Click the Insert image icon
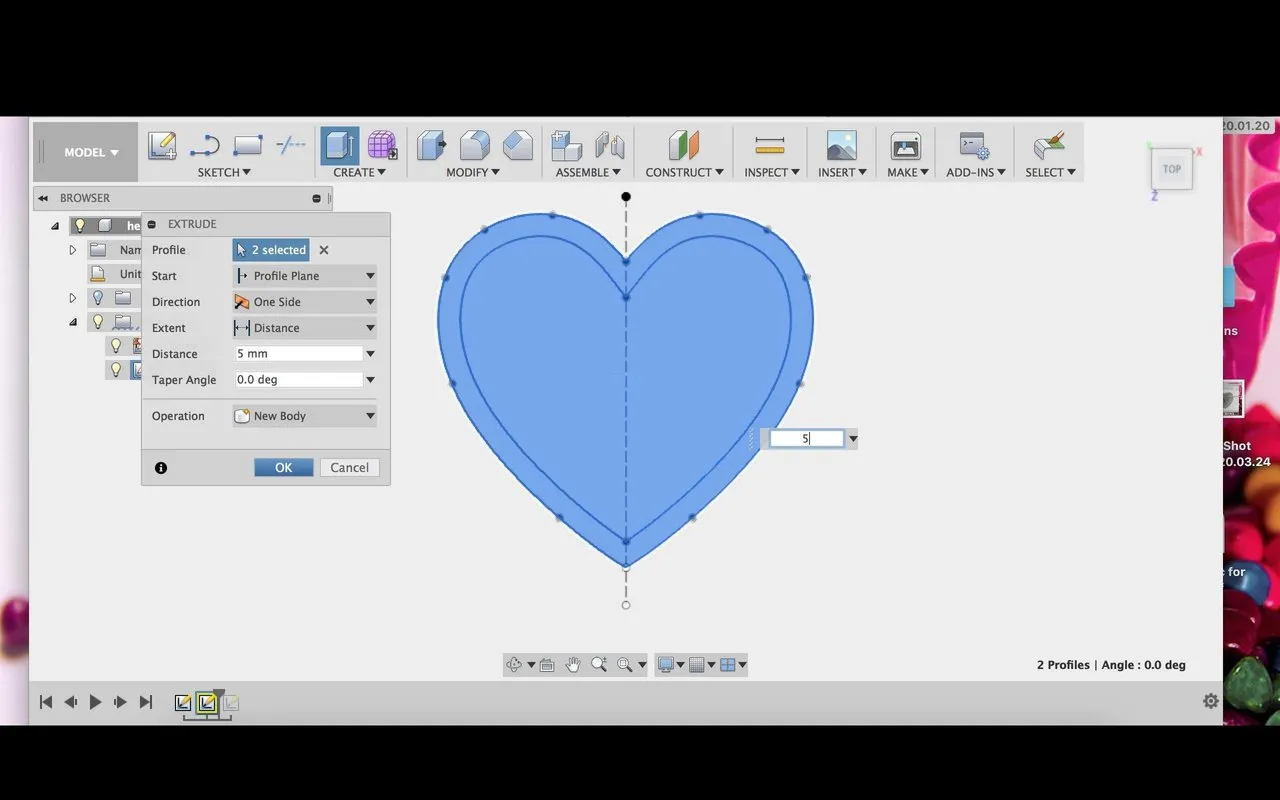The image size is (1280, 800). click(x=842, y=146)
